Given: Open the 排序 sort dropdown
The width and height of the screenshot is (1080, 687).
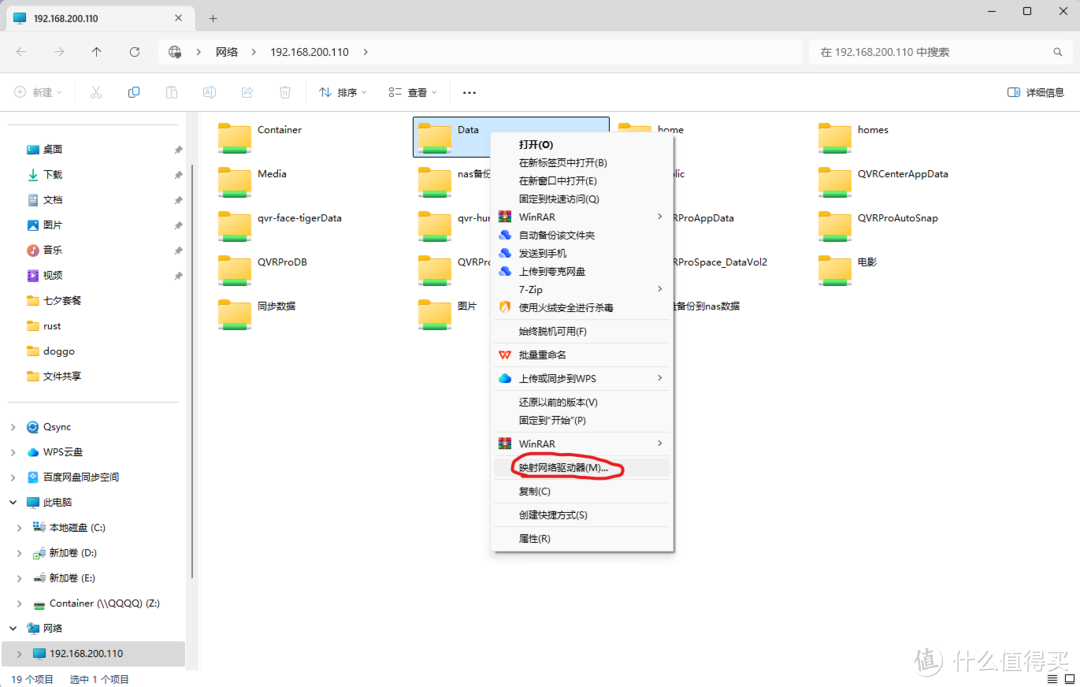Looking at the screenshot, I should [x=342, y=92].
